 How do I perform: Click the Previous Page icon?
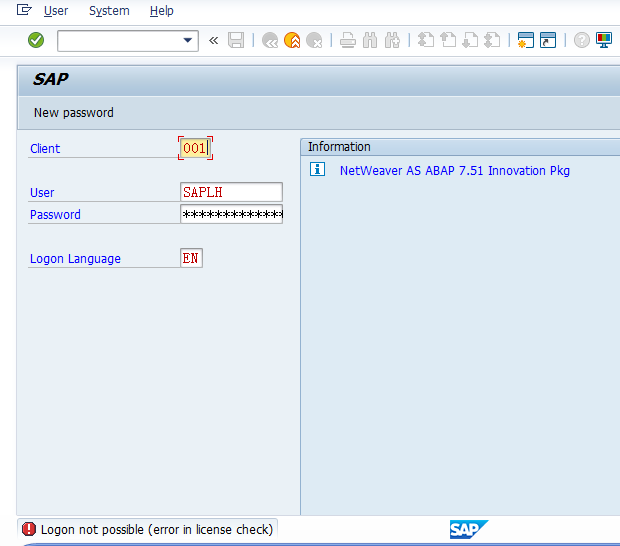tap(448, 40)
